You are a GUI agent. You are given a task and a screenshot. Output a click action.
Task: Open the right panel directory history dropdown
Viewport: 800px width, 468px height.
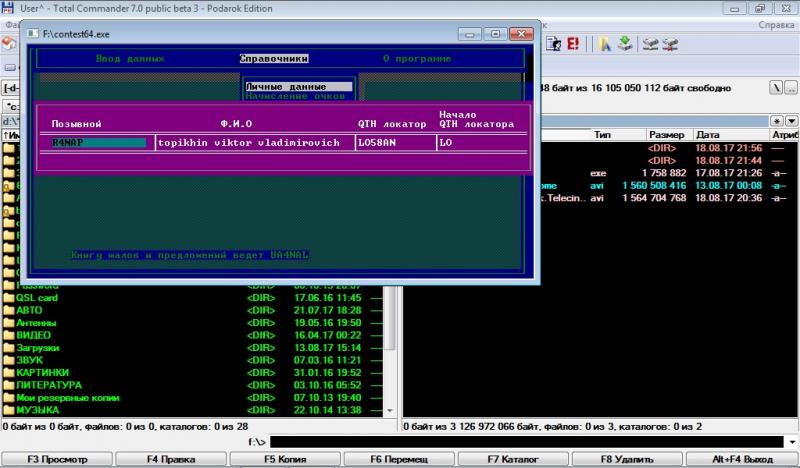791,120
